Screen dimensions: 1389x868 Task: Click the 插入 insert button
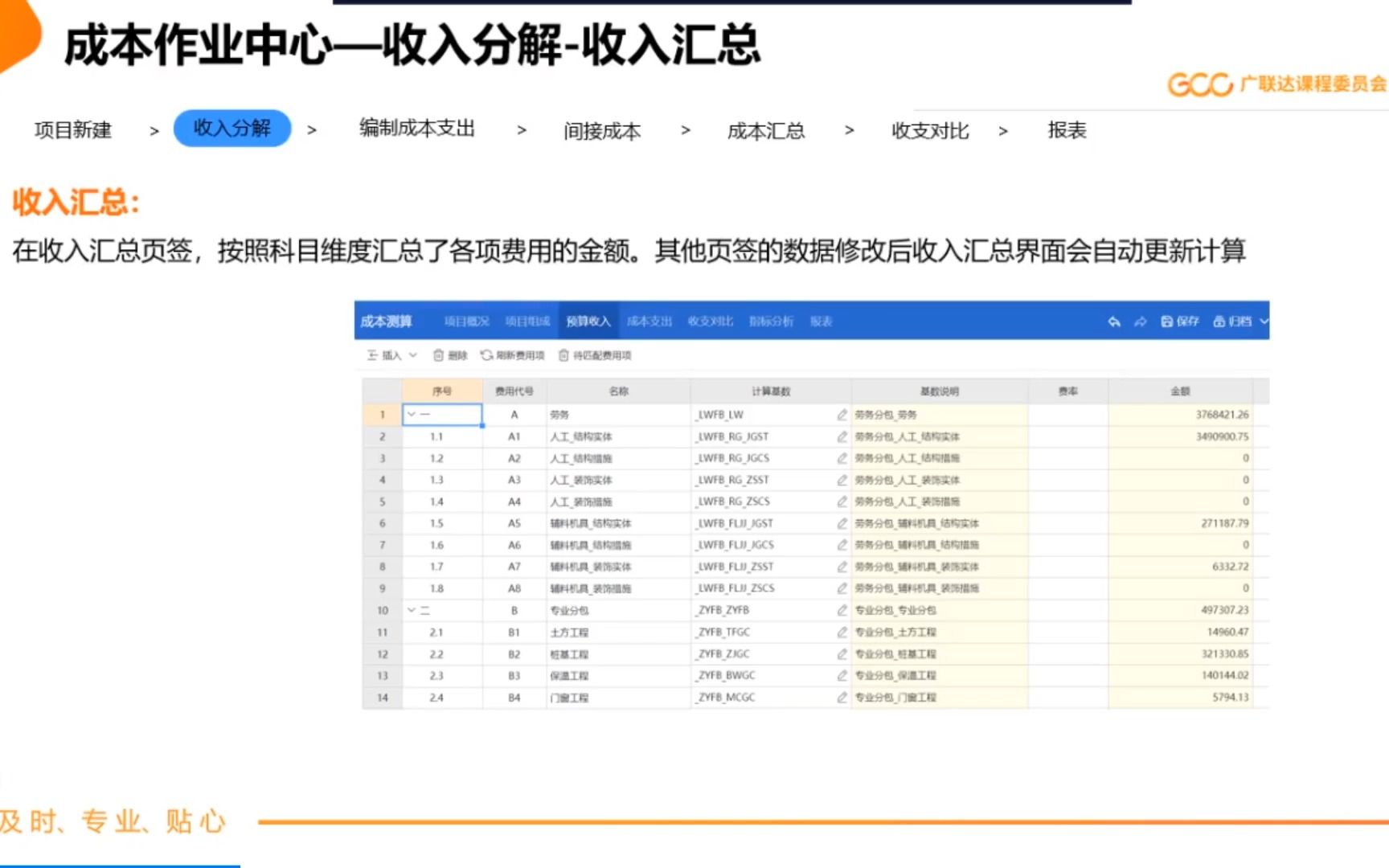point(384,355)
